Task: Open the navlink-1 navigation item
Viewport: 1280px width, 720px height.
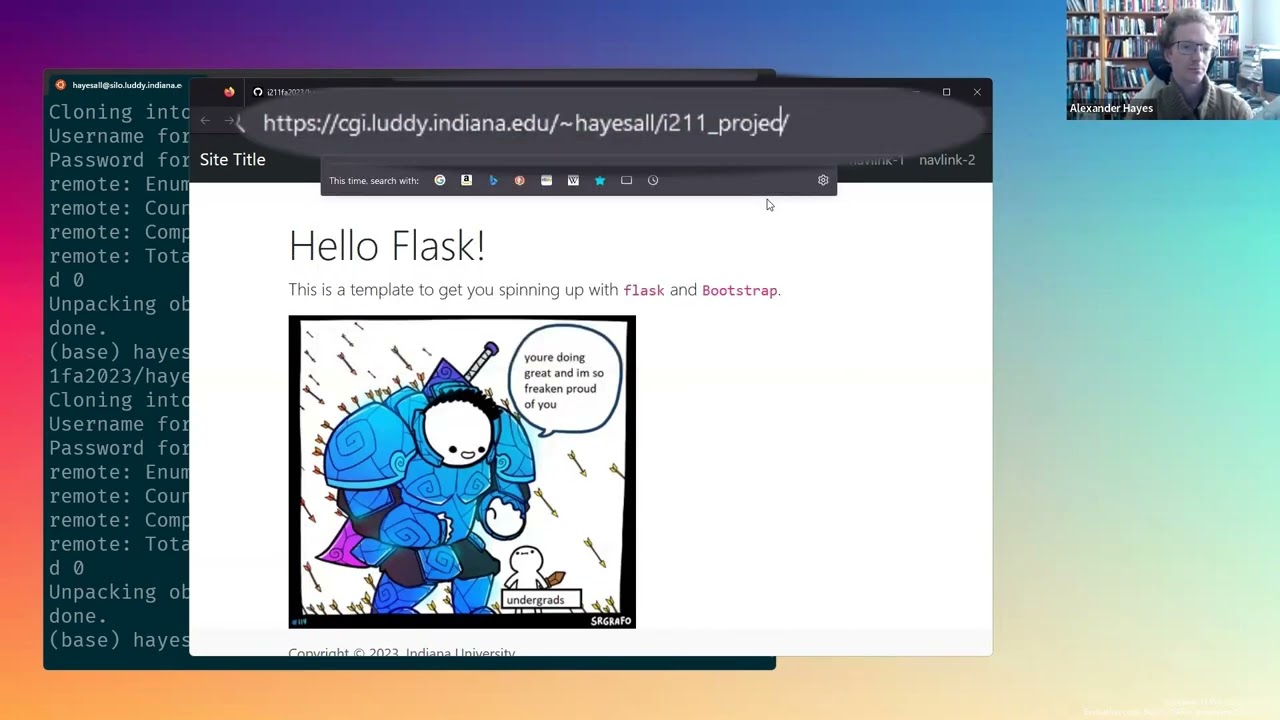Action: click(x=876, y=160)
